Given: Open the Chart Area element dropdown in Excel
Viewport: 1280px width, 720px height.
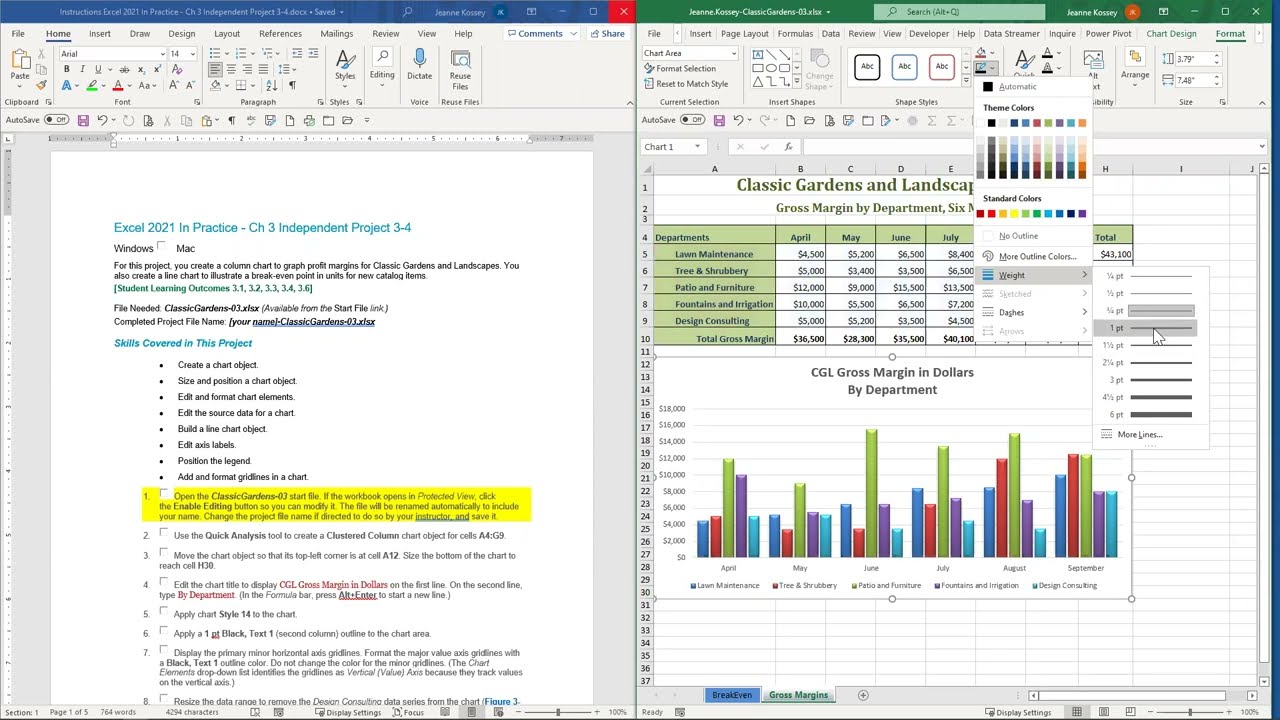Looking at the screenshot, I should pos(733,53).
